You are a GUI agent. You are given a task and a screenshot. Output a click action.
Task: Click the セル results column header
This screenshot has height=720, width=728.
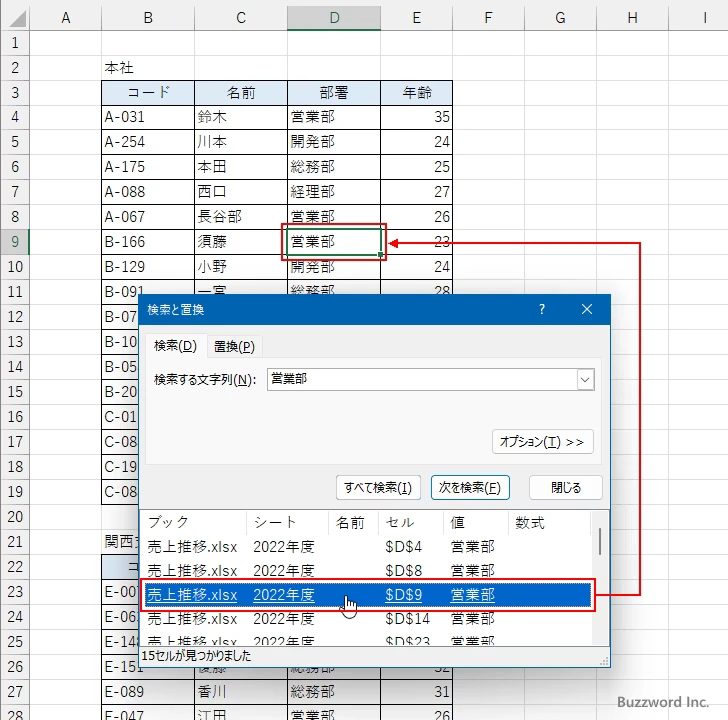coord(410,522)
